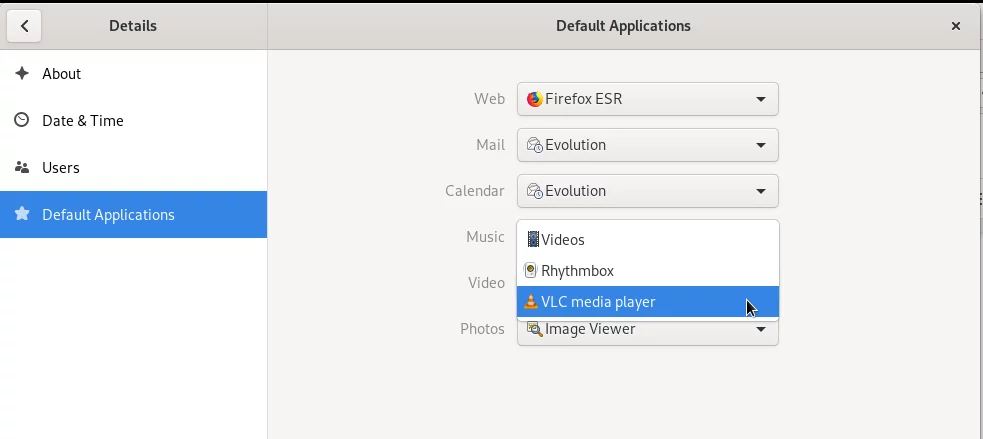Open the Web default application dropdown
This screenshot has height=439, width=983.
648,99
